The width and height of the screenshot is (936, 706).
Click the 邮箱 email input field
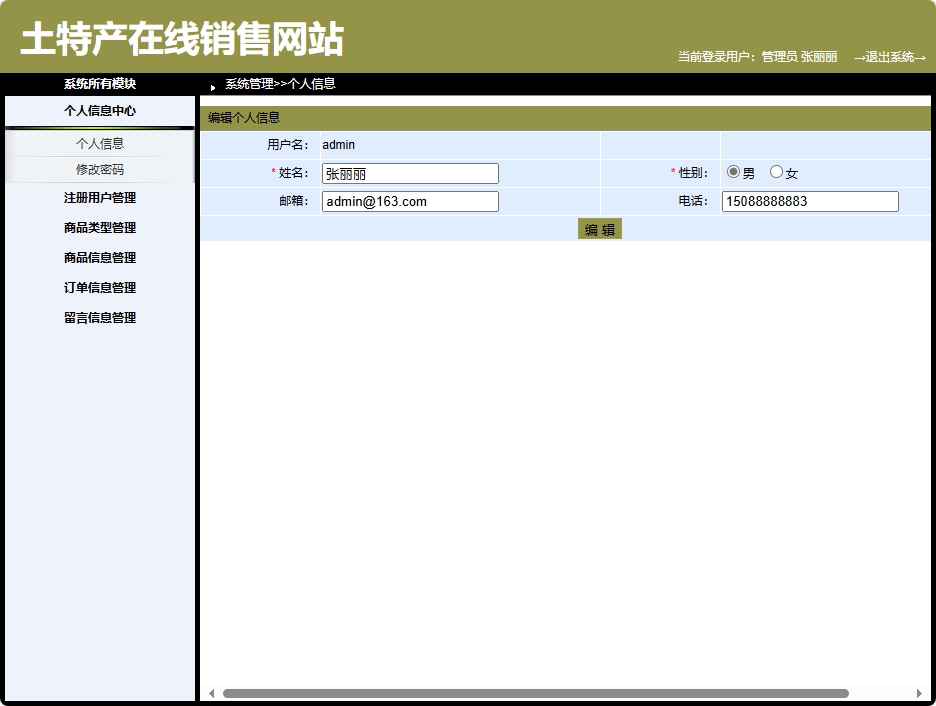409,201
